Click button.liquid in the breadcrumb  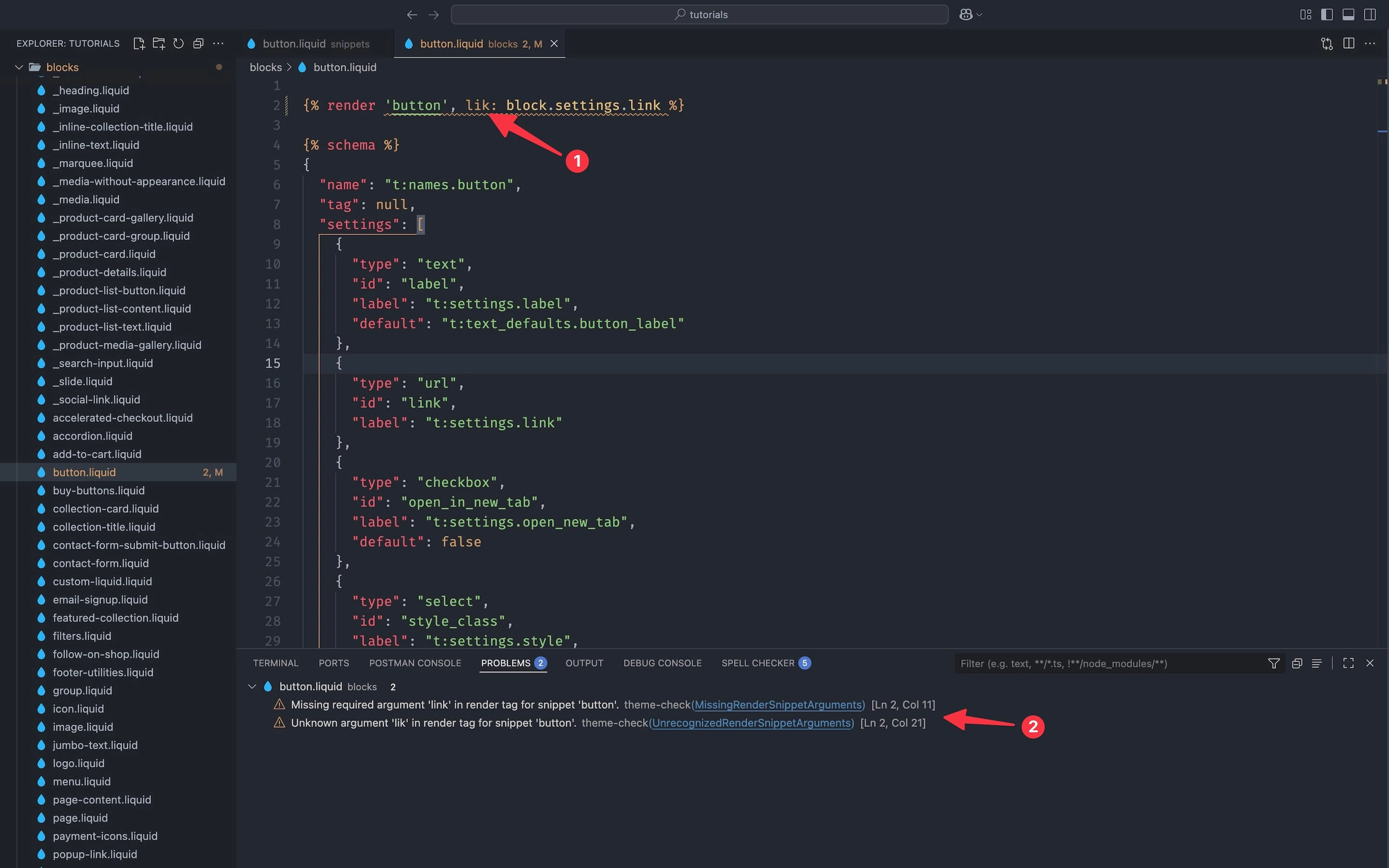pos(345,67)
